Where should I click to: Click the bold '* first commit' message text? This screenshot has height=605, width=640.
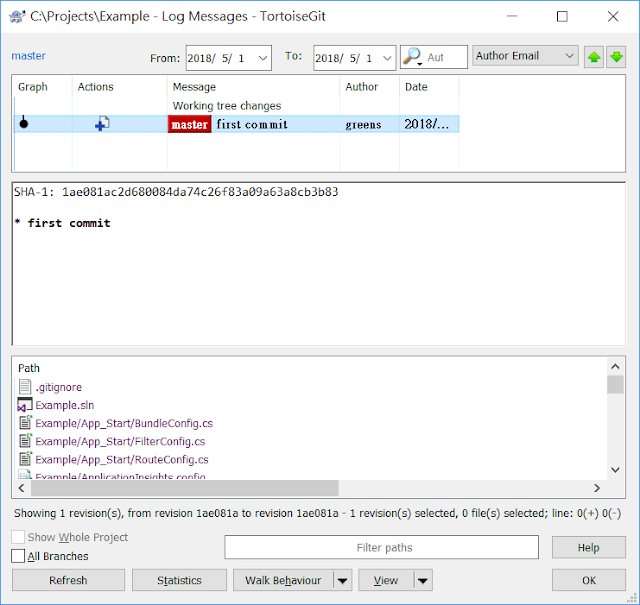pos(62,223)
